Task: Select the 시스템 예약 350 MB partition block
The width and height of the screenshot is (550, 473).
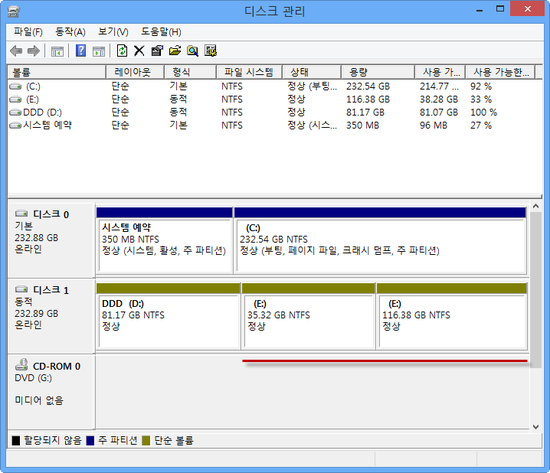Action: click(x=164, y=240)
